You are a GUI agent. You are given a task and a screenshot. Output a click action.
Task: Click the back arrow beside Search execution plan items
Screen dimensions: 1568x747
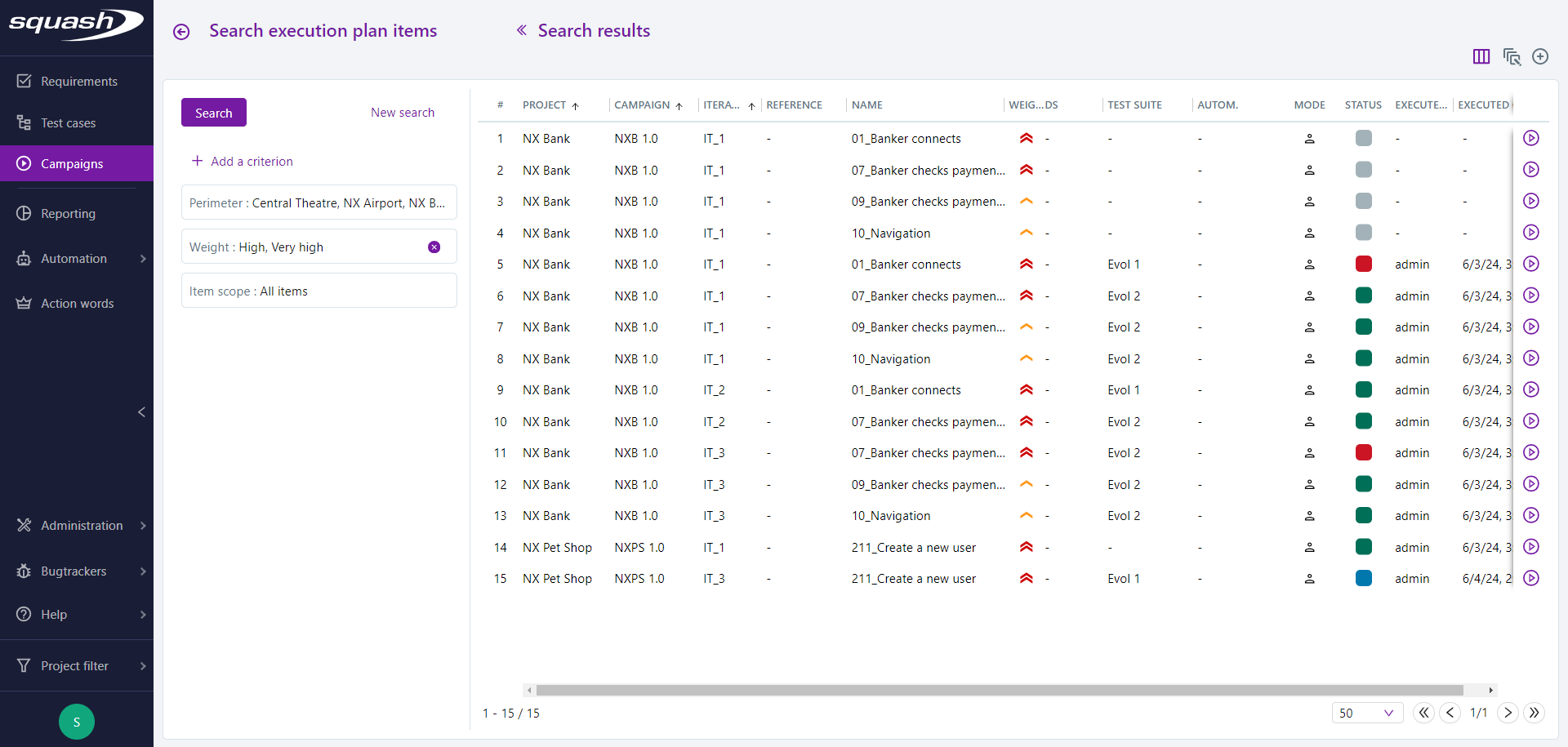point(181,32)
